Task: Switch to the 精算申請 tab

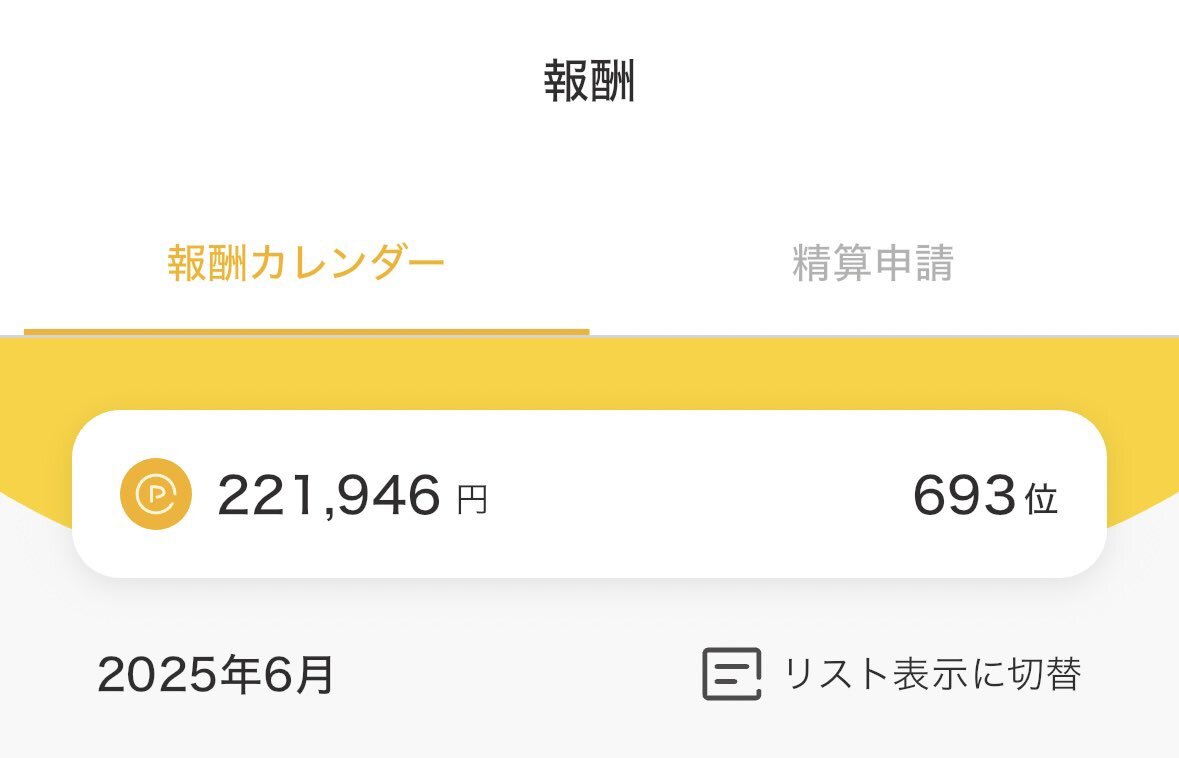Action: (x=873, y=262)
